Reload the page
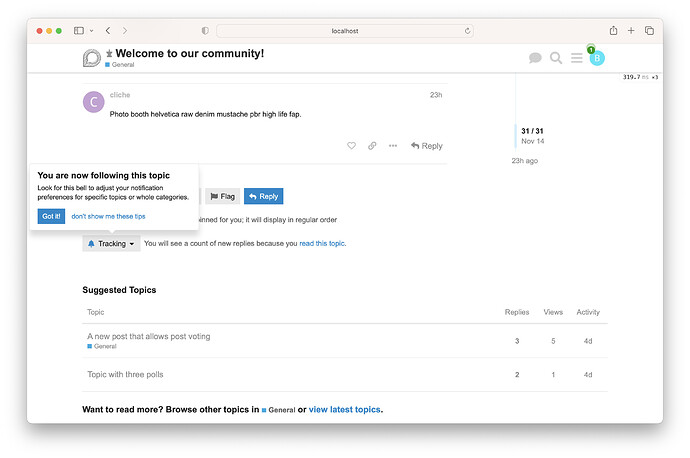 [467, 31]
